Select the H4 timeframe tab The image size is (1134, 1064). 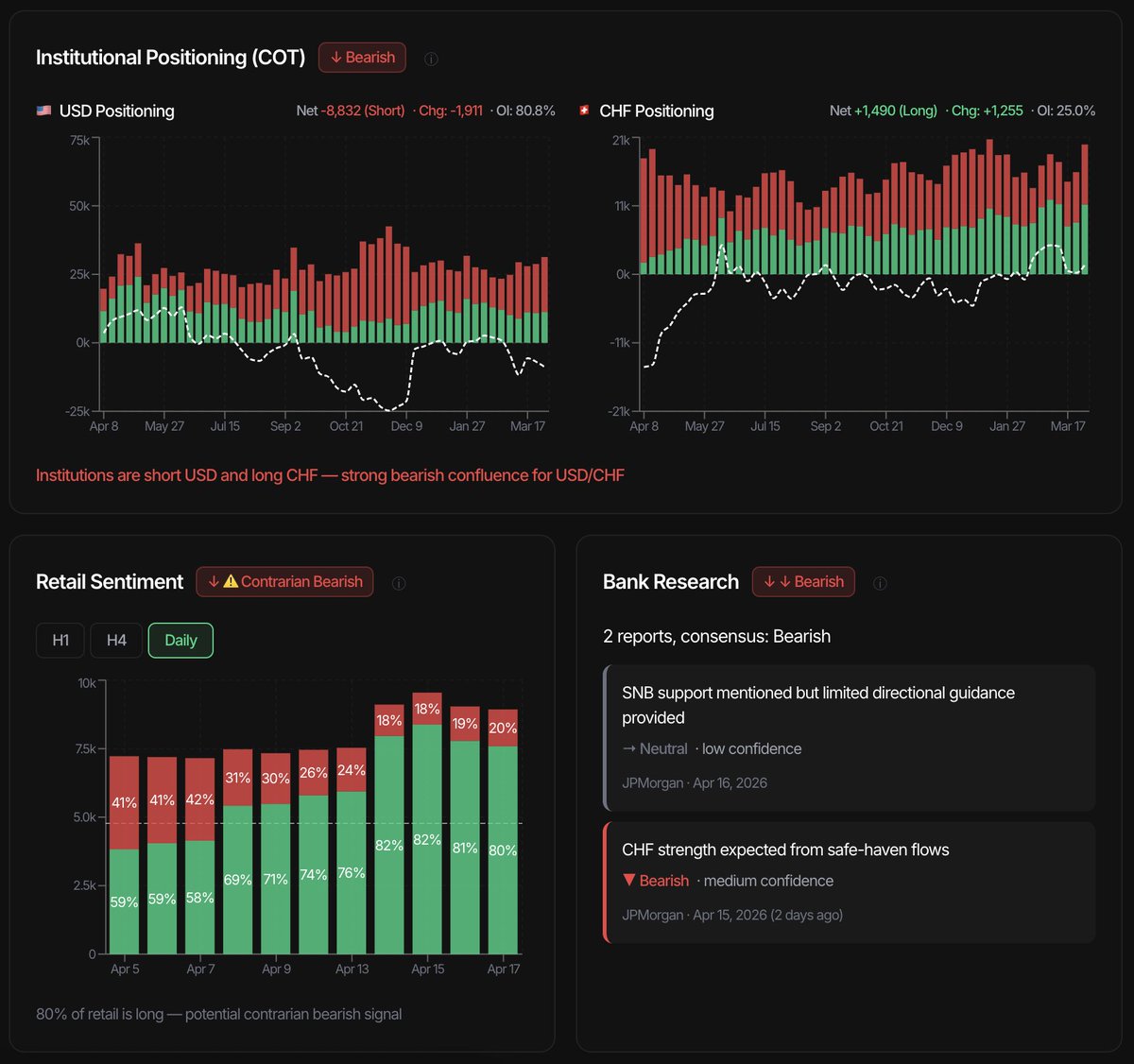tap(116, 641)
